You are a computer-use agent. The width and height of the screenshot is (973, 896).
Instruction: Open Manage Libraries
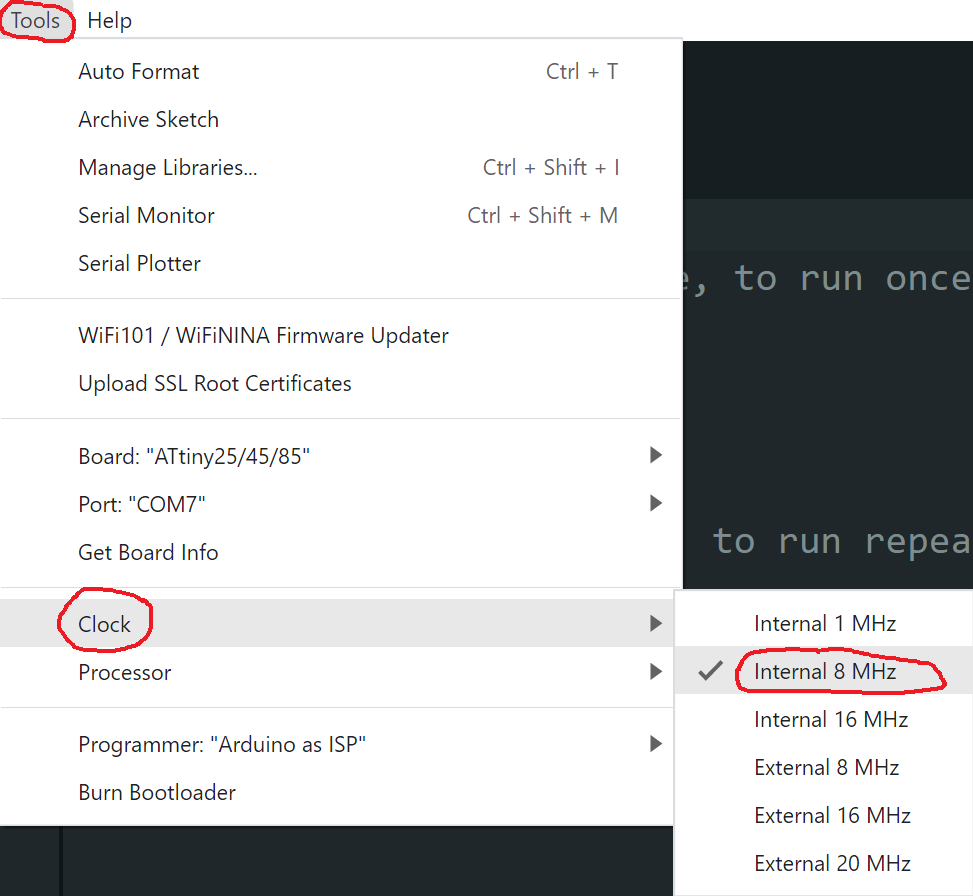[x=168, y=168]
